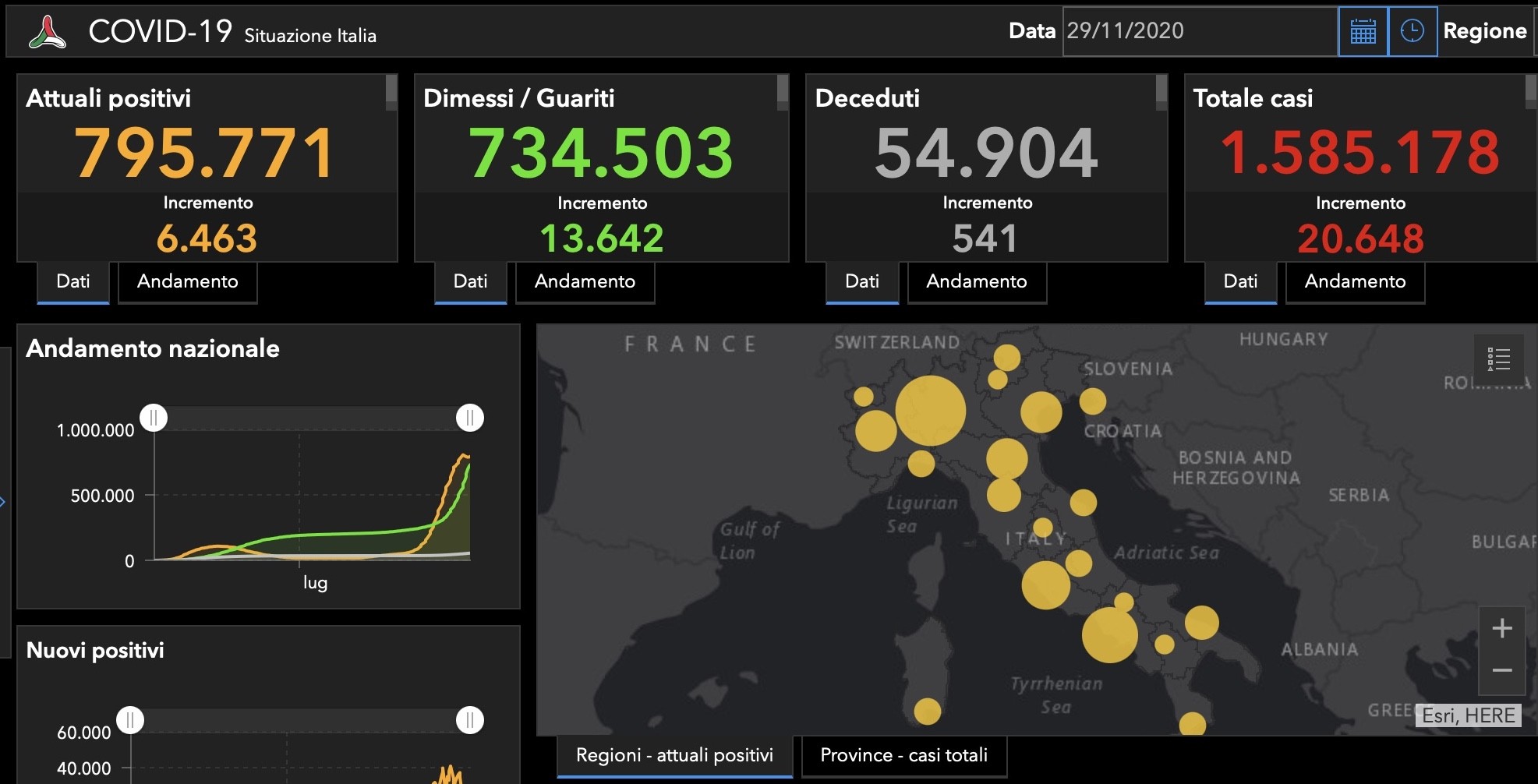Click the Italian Civil Protection logo
Image resolution: width=1538 pixels, height=784 pixels.
tap(48, 32)
